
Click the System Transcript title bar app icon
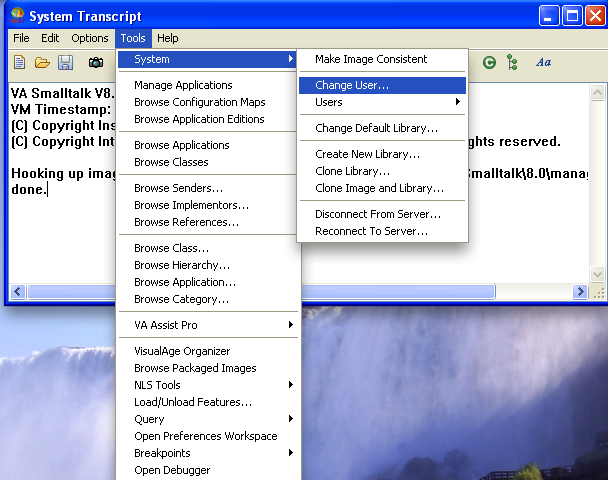(x=17, y=16)
